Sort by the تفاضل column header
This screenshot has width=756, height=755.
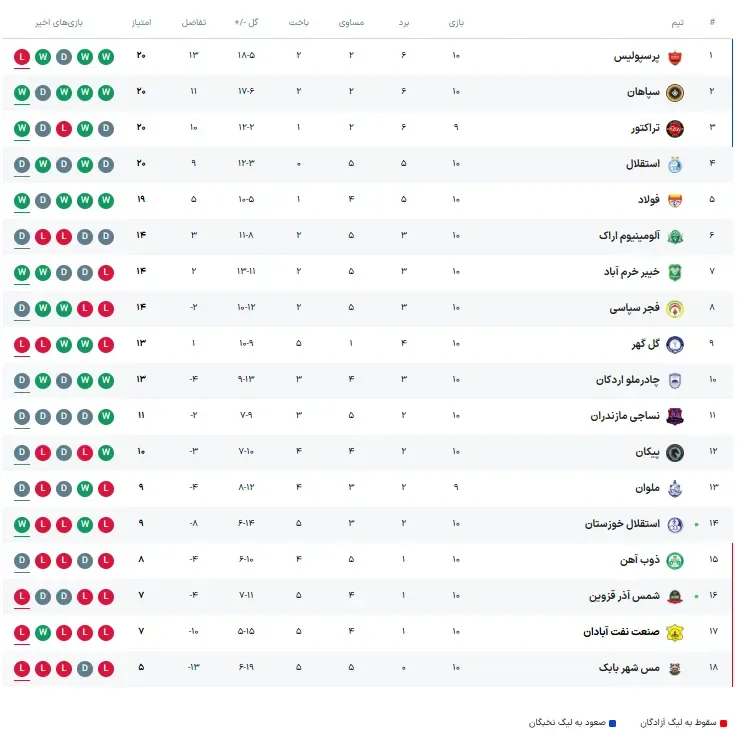click(x=194, y=23)
